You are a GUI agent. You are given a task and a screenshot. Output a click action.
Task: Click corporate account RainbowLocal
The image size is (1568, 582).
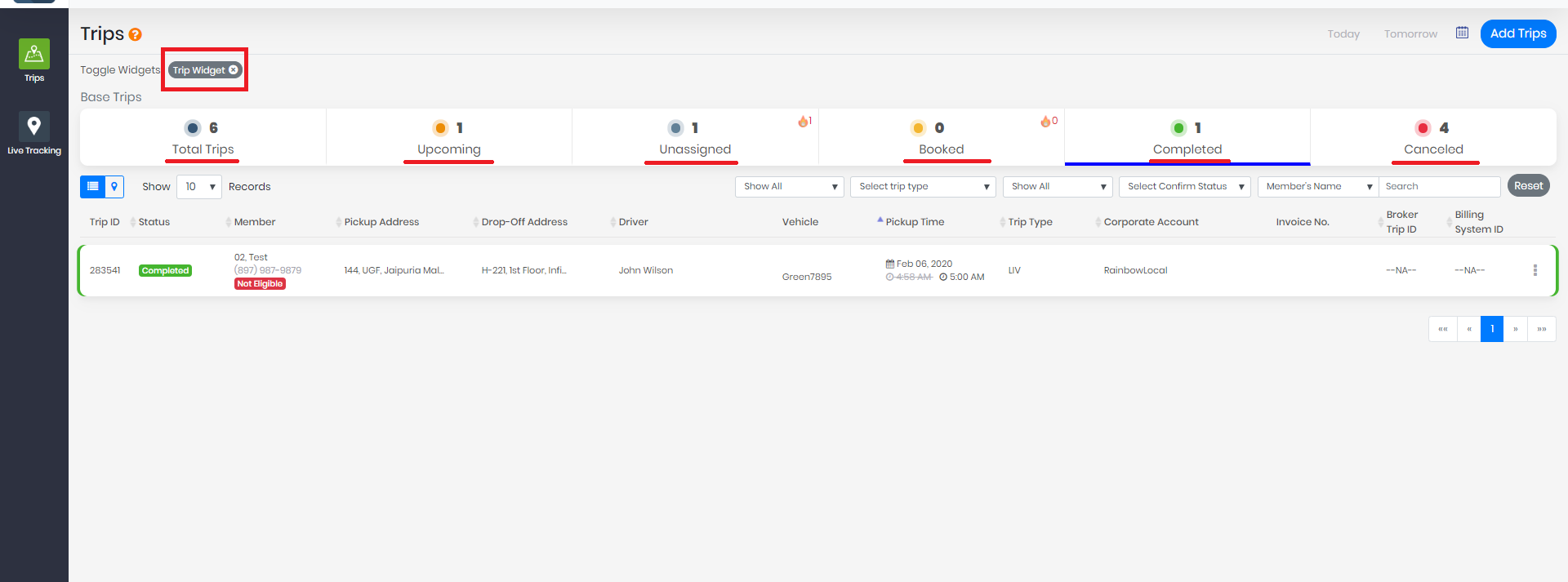[x=1135, y=270]
